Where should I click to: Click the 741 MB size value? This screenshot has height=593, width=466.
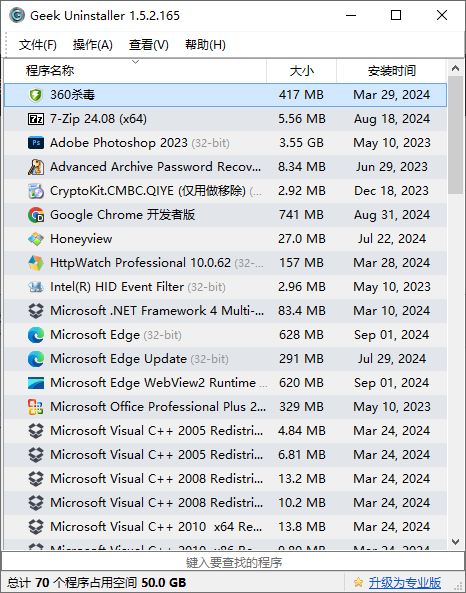[301, 215]
